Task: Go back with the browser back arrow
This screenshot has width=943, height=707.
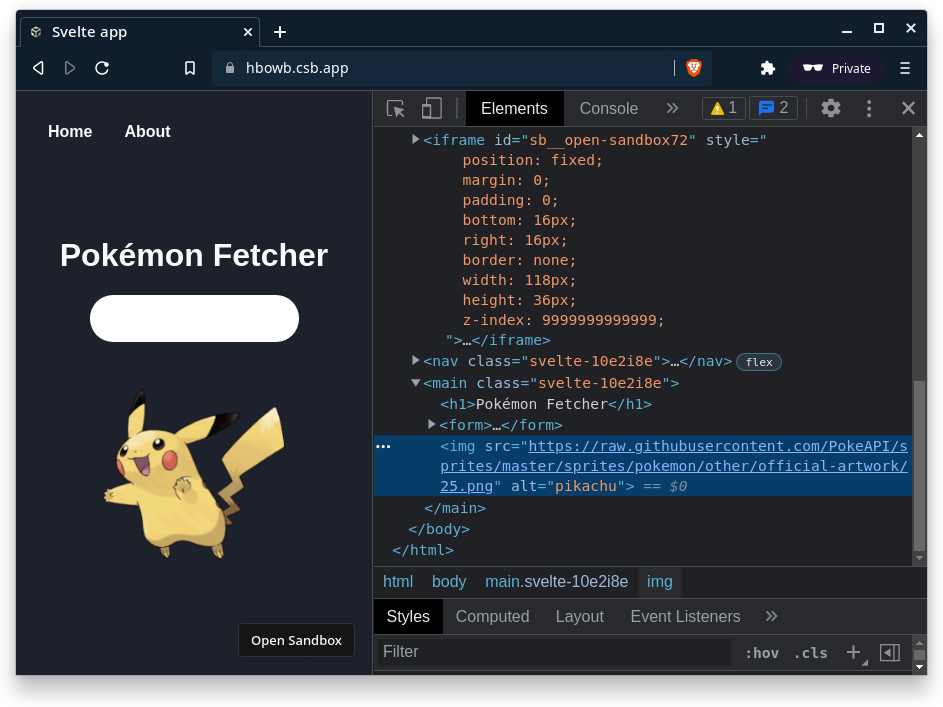Action: click(38, 68)
